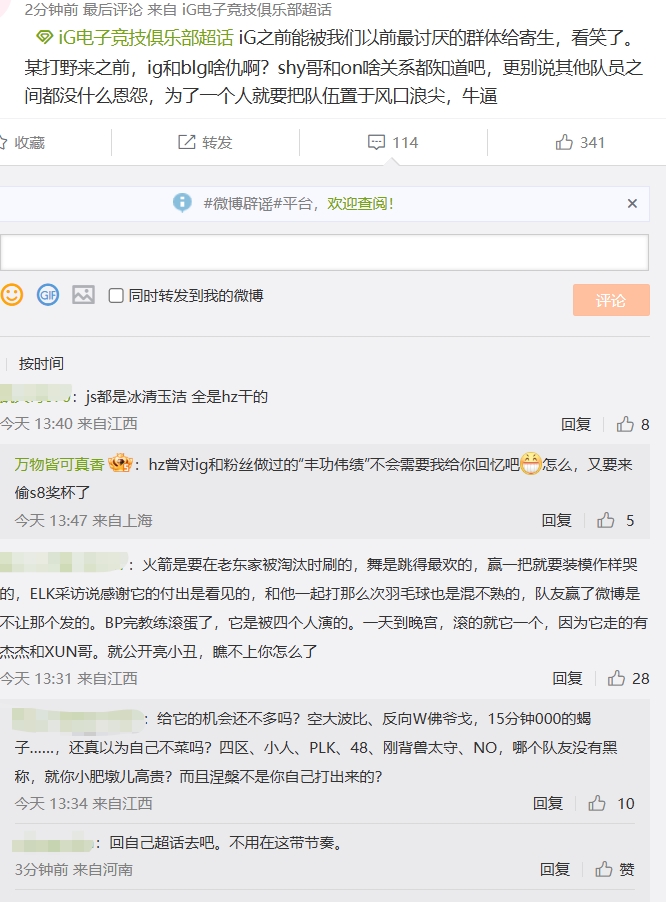Reply to the 今天 13:47 来自上海 comment

(556, 521)
